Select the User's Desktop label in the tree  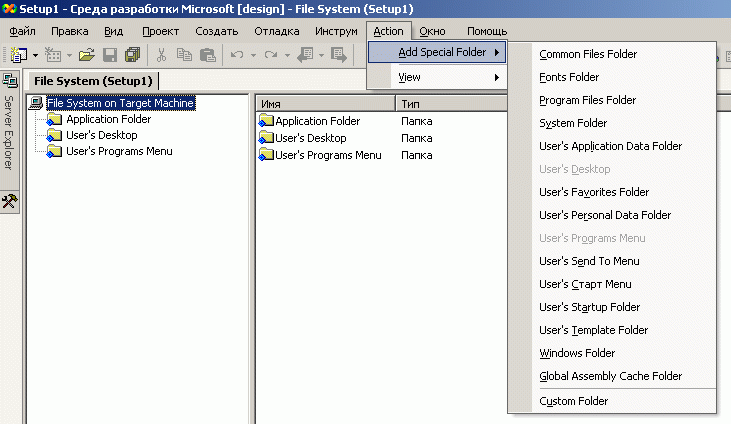102,135
